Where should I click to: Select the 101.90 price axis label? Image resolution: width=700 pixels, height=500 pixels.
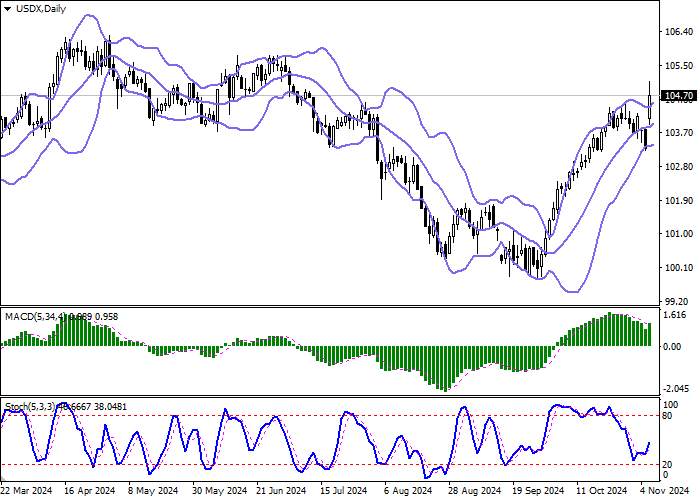pyautogui.click(x=679, y=200)
